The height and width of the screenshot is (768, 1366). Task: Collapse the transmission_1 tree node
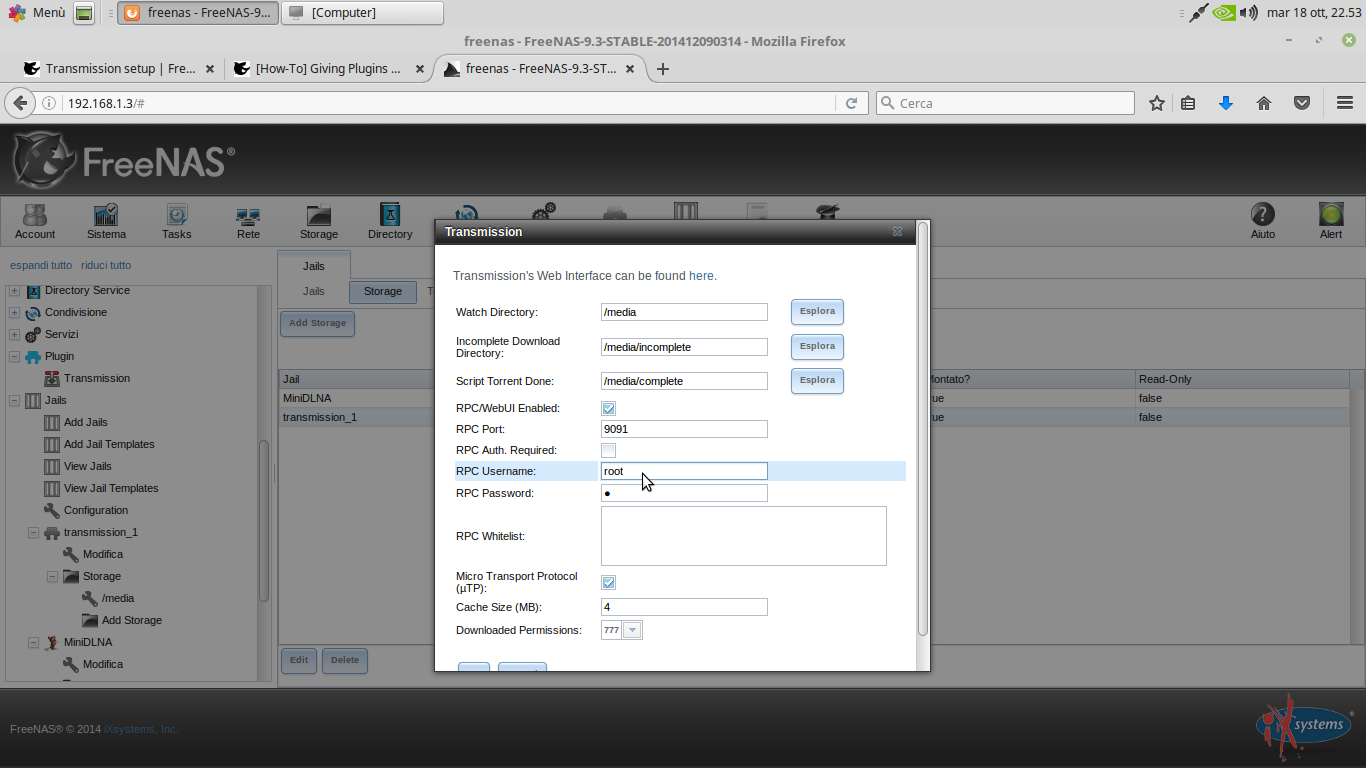[x=34, y=532]
